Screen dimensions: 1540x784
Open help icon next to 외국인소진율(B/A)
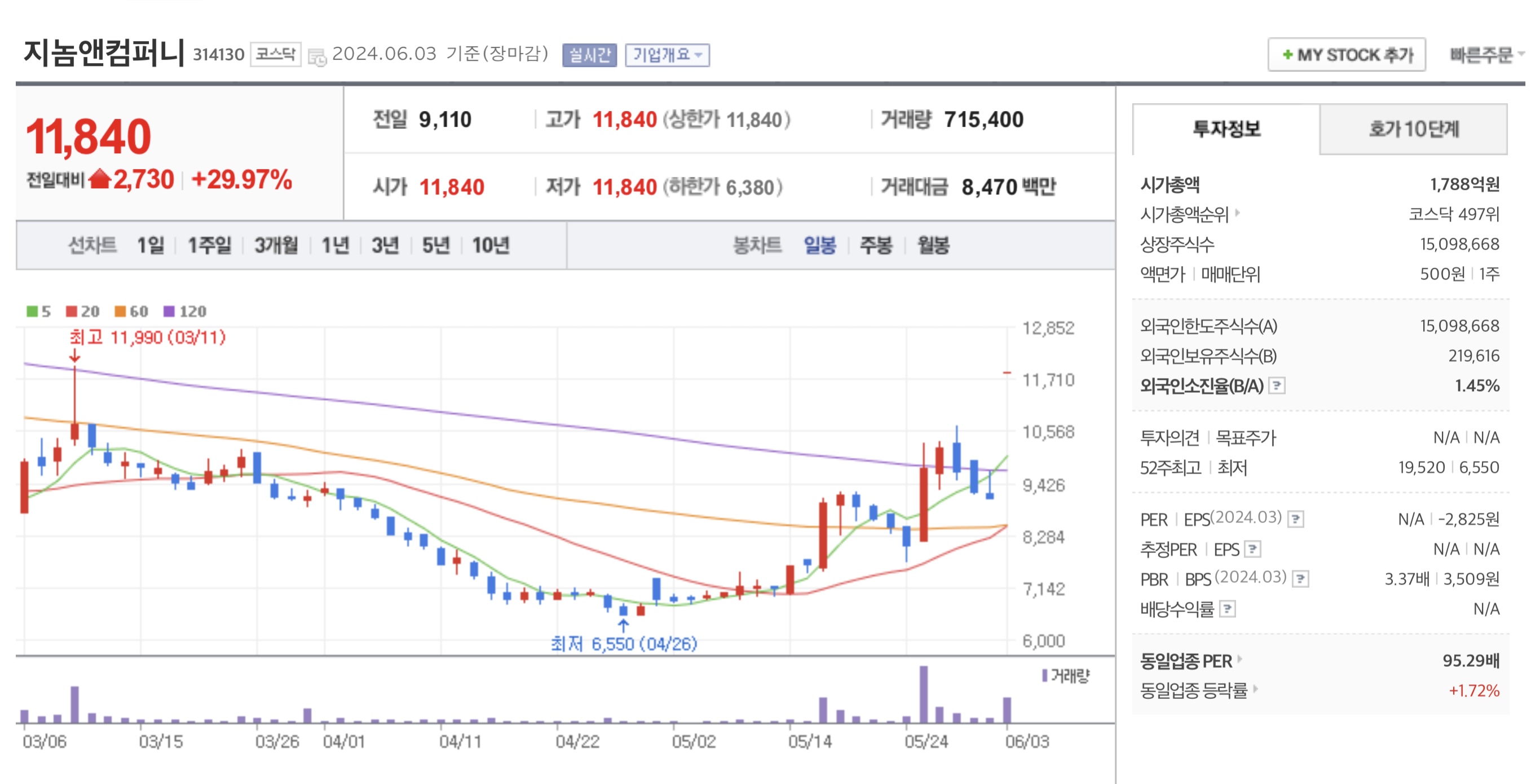pyautogui.click(x=1277, y=386)
